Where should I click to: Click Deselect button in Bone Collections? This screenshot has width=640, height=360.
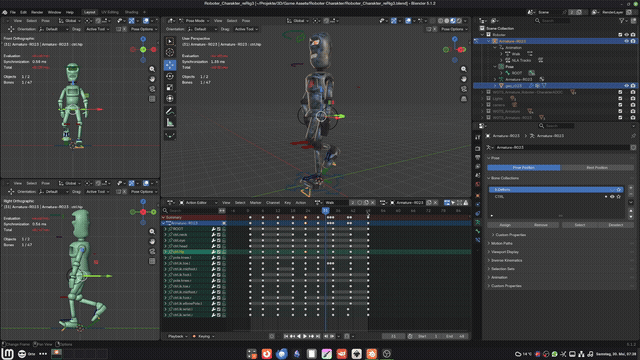coord(616,225)
